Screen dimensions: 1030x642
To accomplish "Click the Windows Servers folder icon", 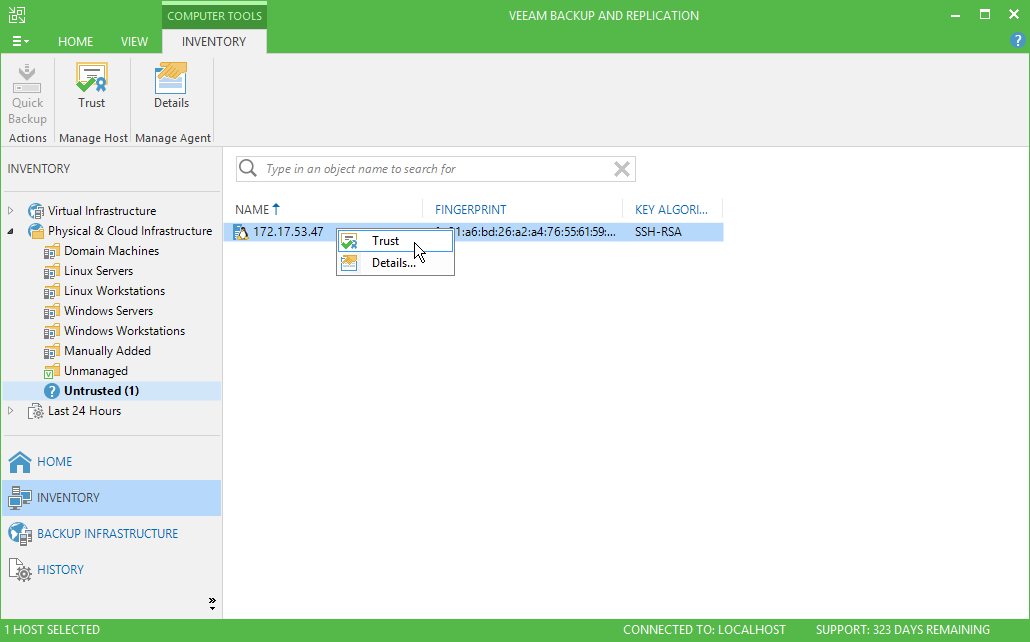I will click(x=52, y=311).
